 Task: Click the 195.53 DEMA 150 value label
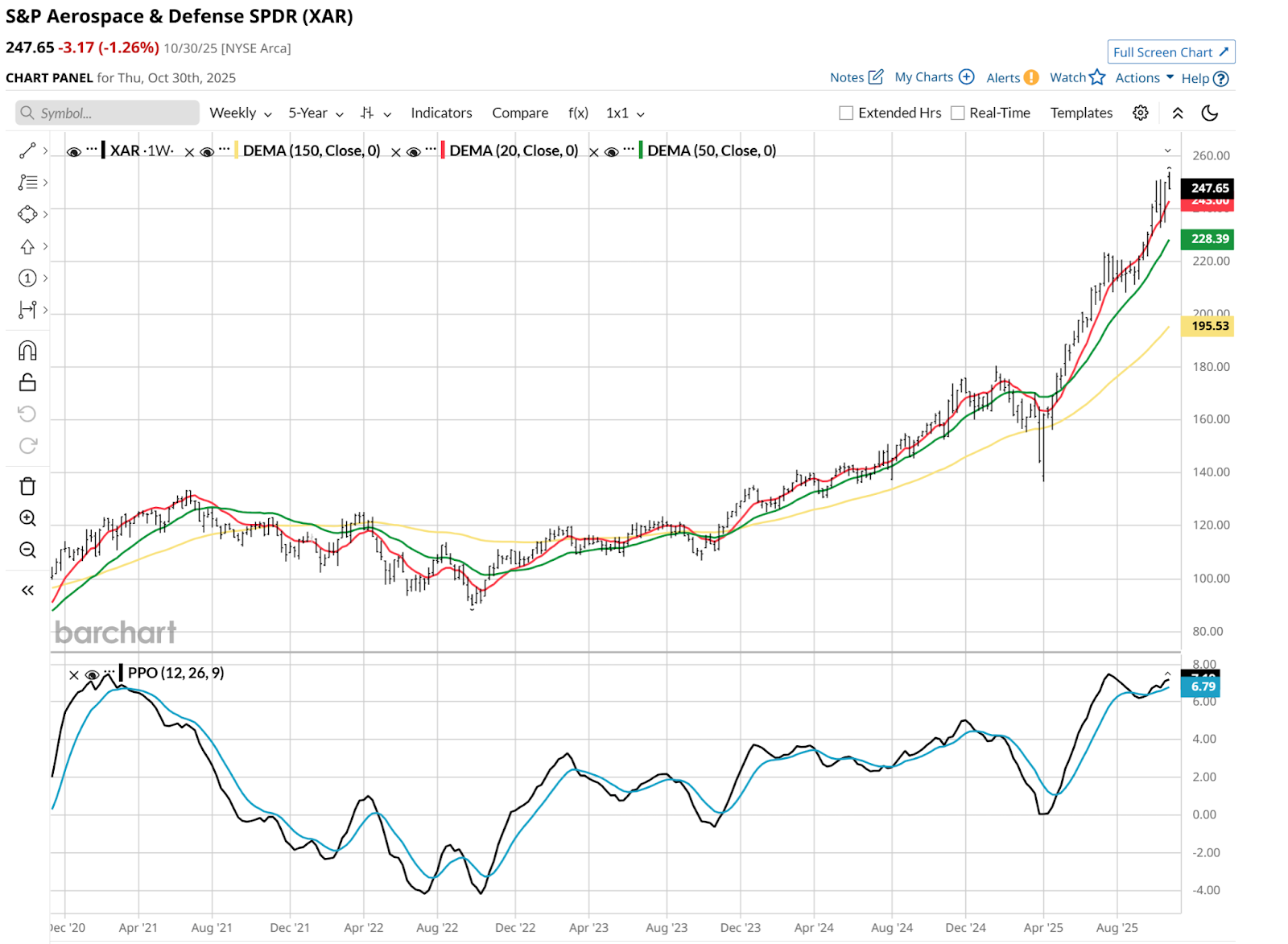point(1207,326)
